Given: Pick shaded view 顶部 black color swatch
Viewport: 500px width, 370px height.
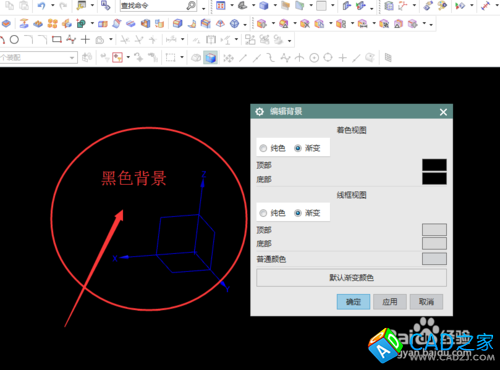Looking at the screenshot, I should tap(434, 165).
